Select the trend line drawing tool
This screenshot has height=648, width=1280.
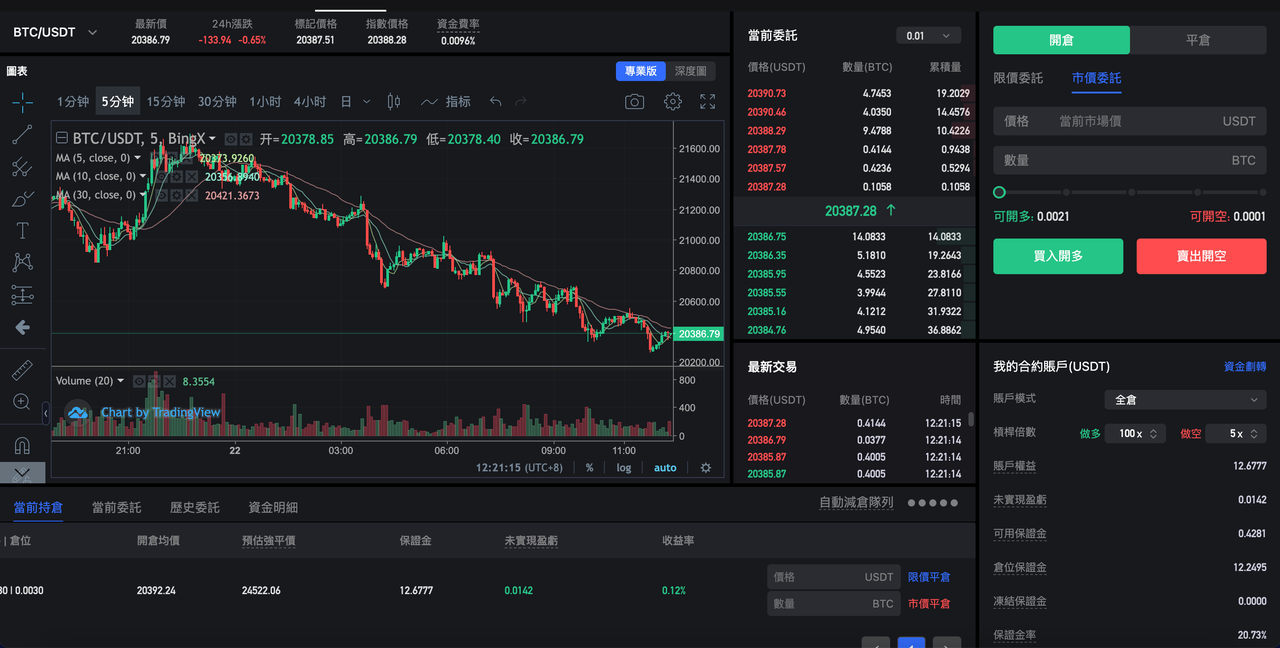pos(22,134)
